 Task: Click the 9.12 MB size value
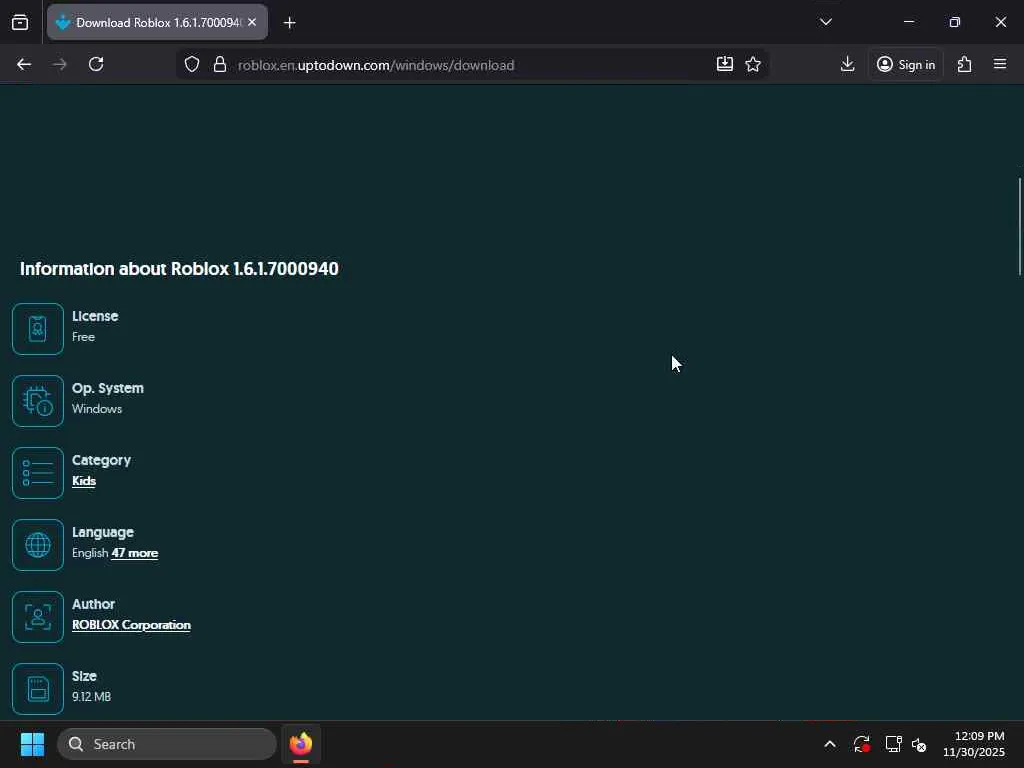tap(91, 697)
